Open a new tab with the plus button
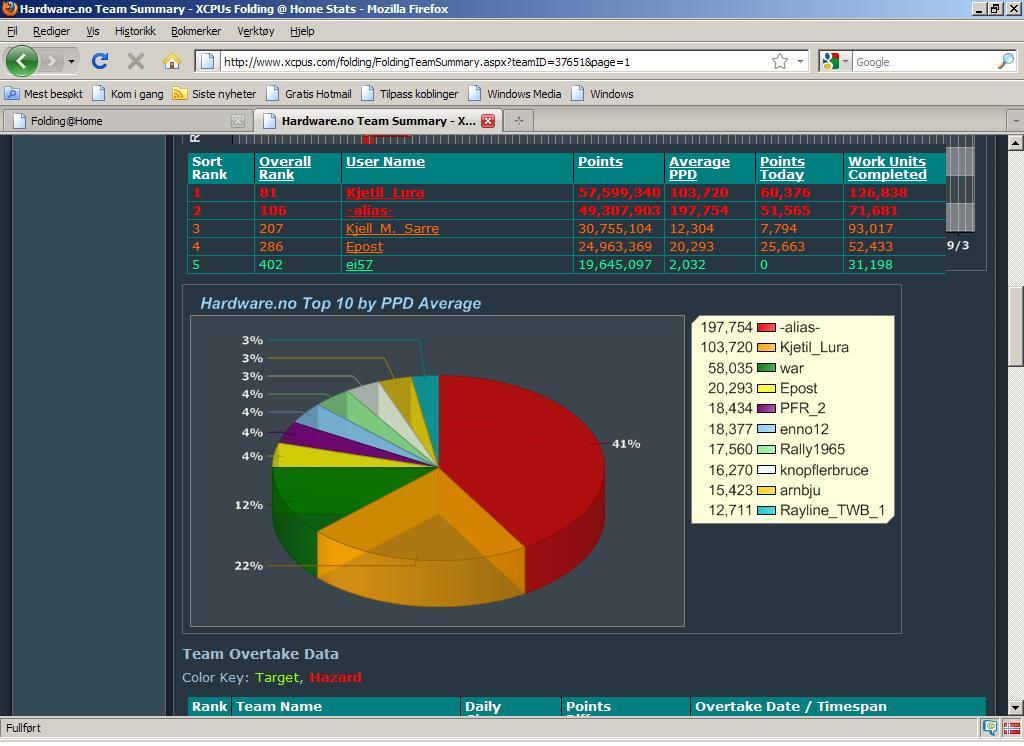This screenshot has width=1024, height=746. point(519,121)
